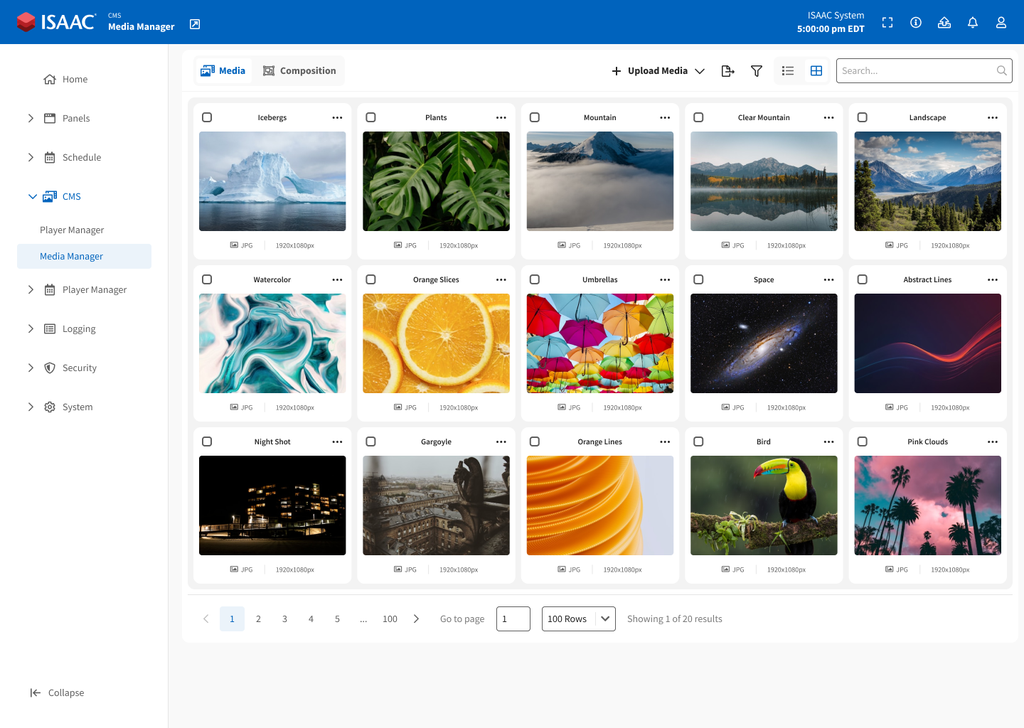Image resolution: width=1024 pixels, height=728 pixels.
Task: Select the Media tab
Action: pyautogui.click(x=222, y=71)
